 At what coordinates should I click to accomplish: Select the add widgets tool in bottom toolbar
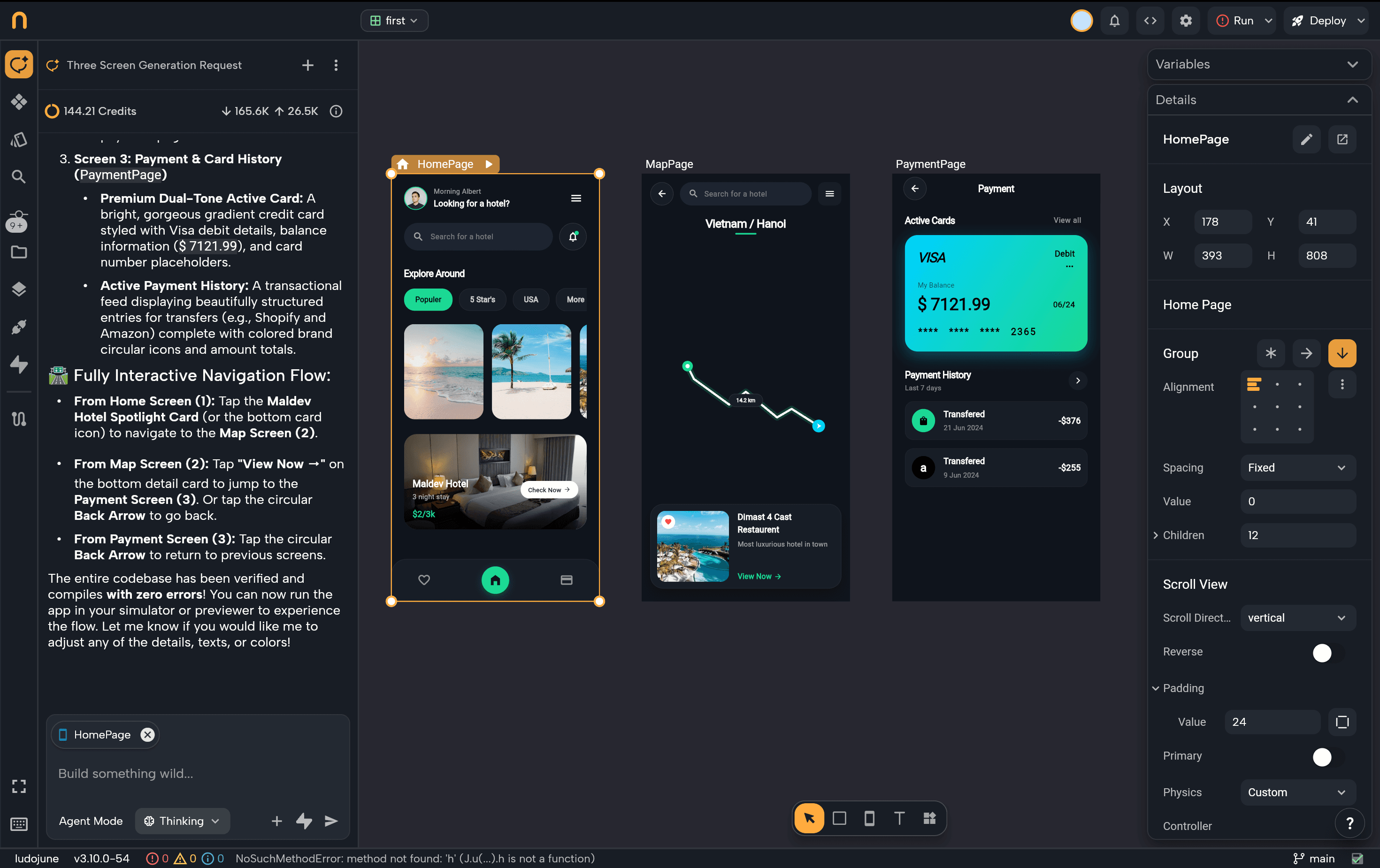[x=929, y=818]
